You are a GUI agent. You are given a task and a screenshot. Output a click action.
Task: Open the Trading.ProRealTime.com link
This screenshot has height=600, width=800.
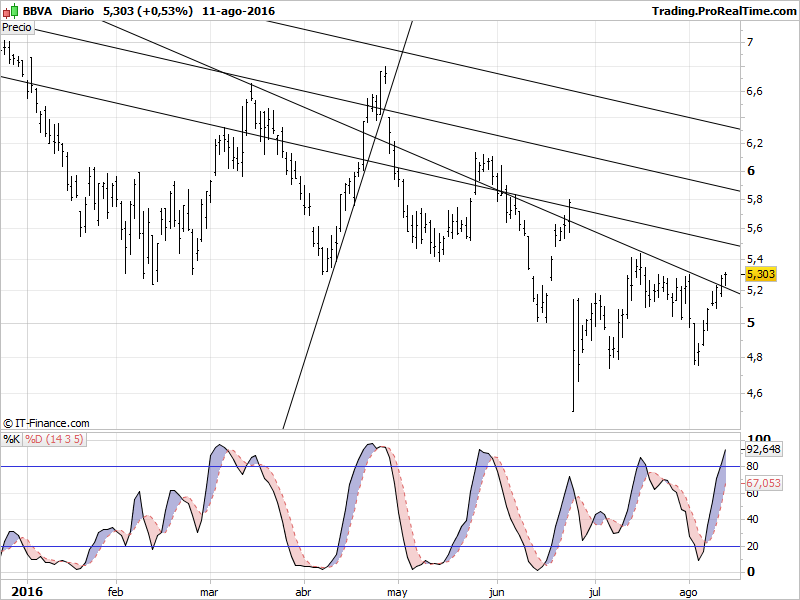pos(723,11)
